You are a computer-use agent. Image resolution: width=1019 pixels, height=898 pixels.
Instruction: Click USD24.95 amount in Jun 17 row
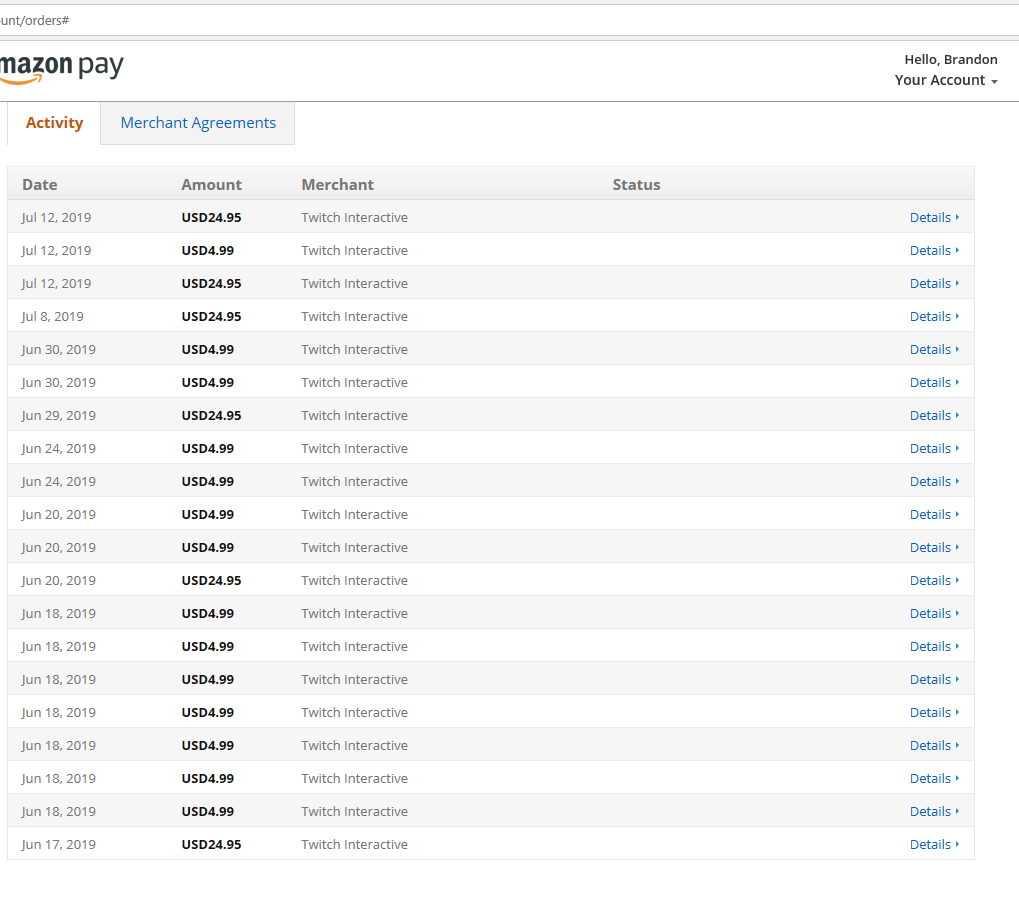point(211,844)
